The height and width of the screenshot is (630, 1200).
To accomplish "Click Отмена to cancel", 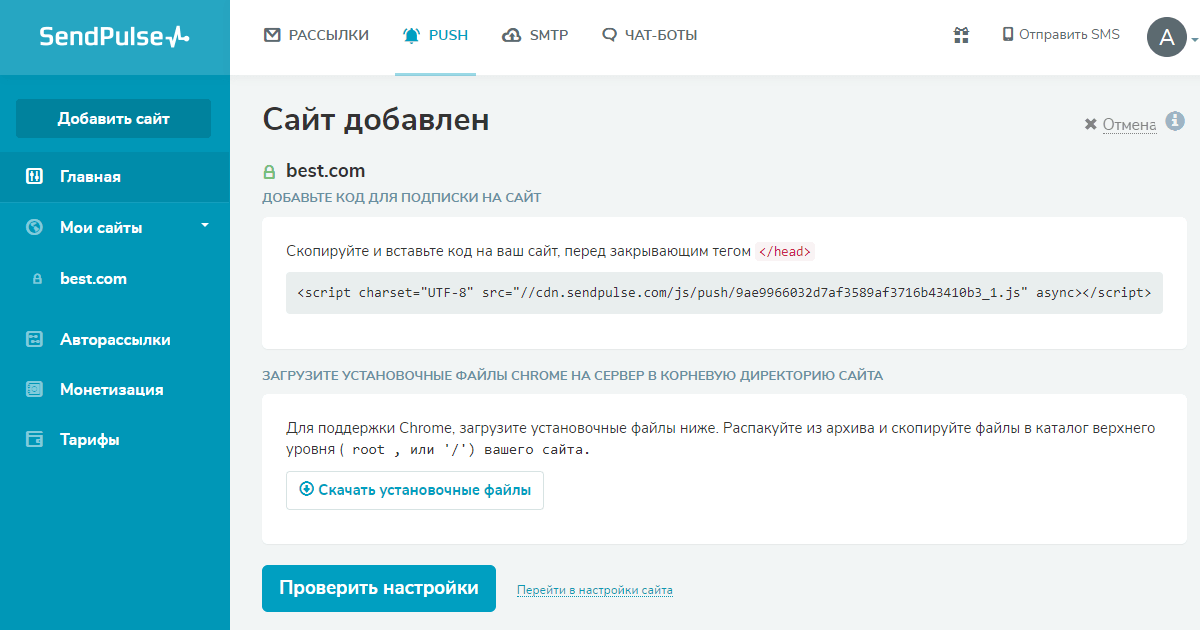I will coord(1128,125).
